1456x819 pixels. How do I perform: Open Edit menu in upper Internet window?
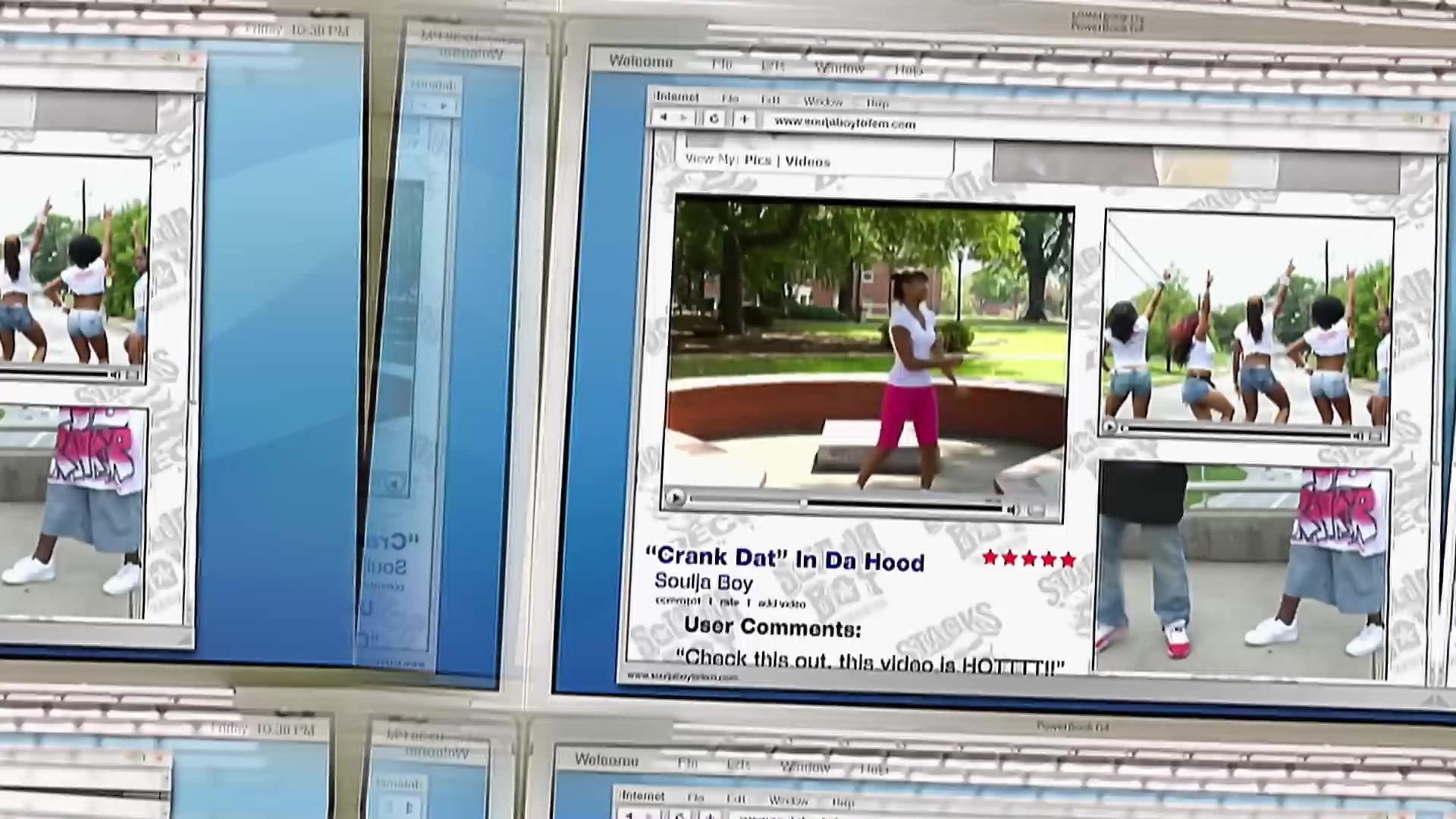tap(770, 99)
